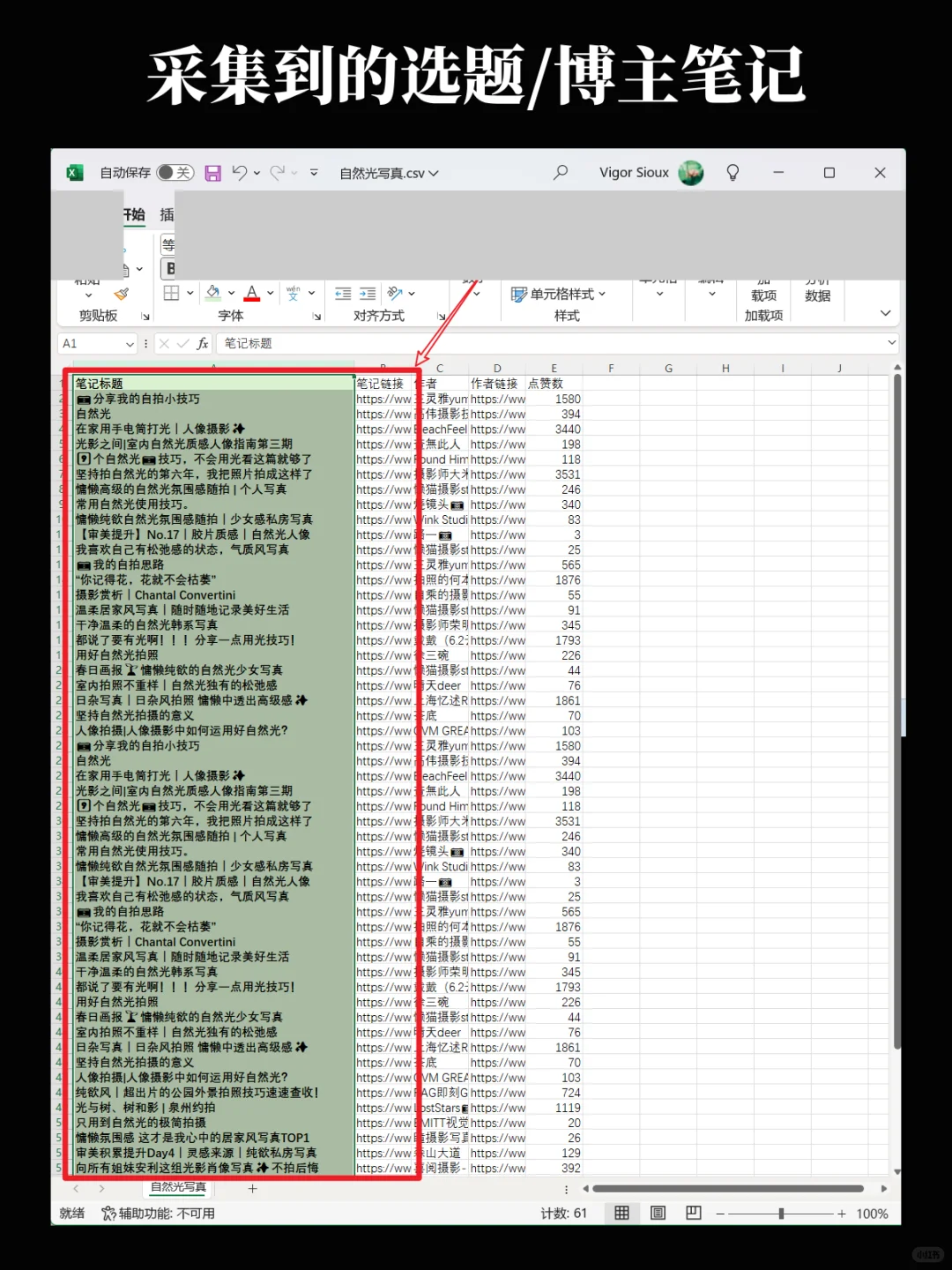
Task: Adjust the zoom slider in the status bar
Action: 780,1213
